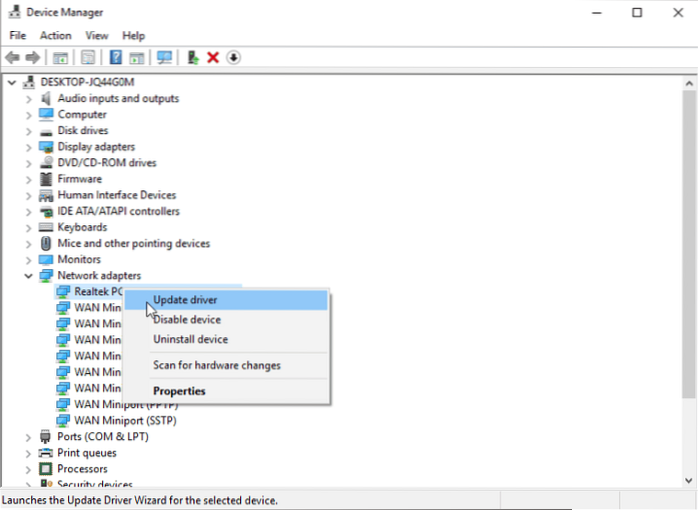Viewport: 698px width, 510px height.
Task: Expand the Ports (COM & LPT) node
Action: click(x=28, y=436)
